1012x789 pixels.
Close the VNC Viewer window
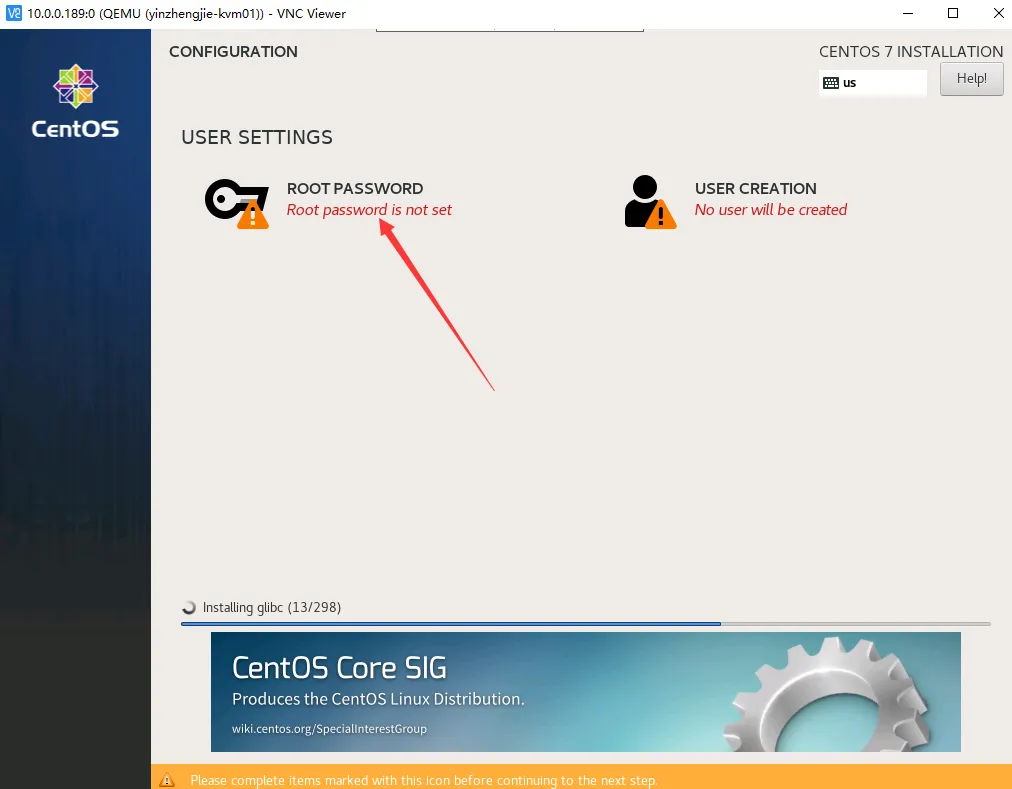[998, 13]
